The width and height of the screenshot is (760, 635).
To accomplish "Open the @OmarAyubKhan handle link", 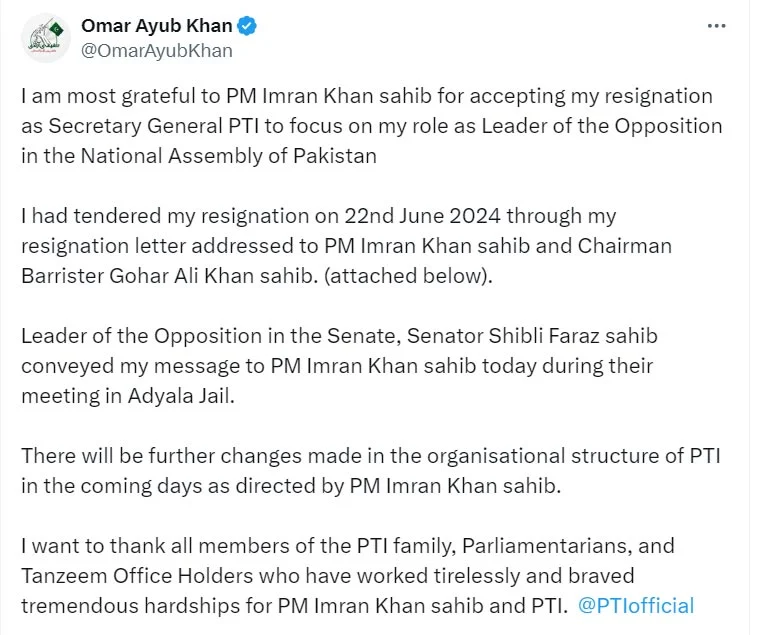I will point(156,51).
